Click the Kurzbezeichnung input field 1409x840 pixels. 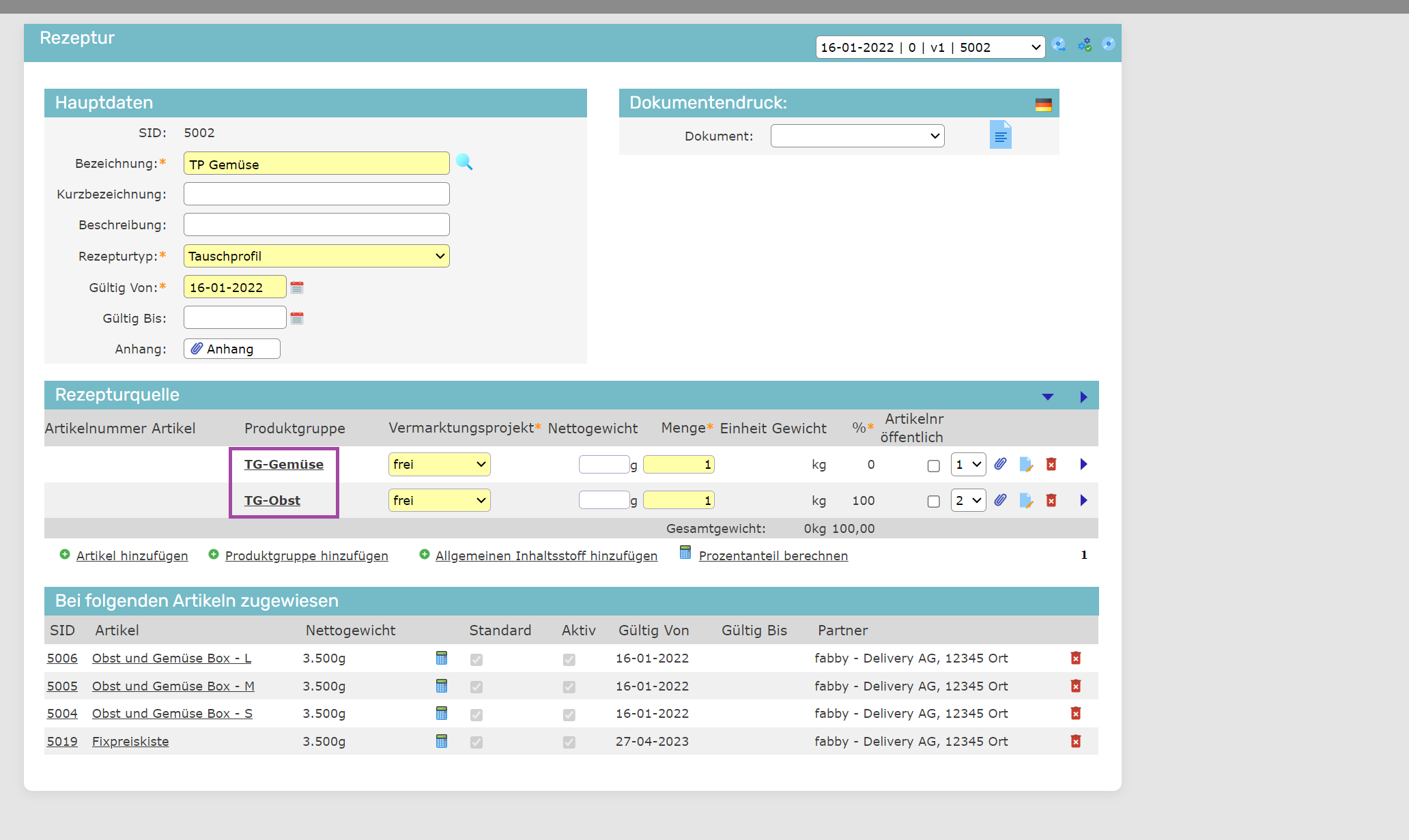click(x=316, y=194)
